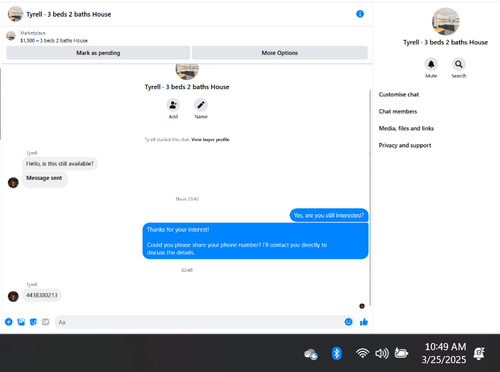
Task: Click Mark as pending button
Action: (98, 53)
